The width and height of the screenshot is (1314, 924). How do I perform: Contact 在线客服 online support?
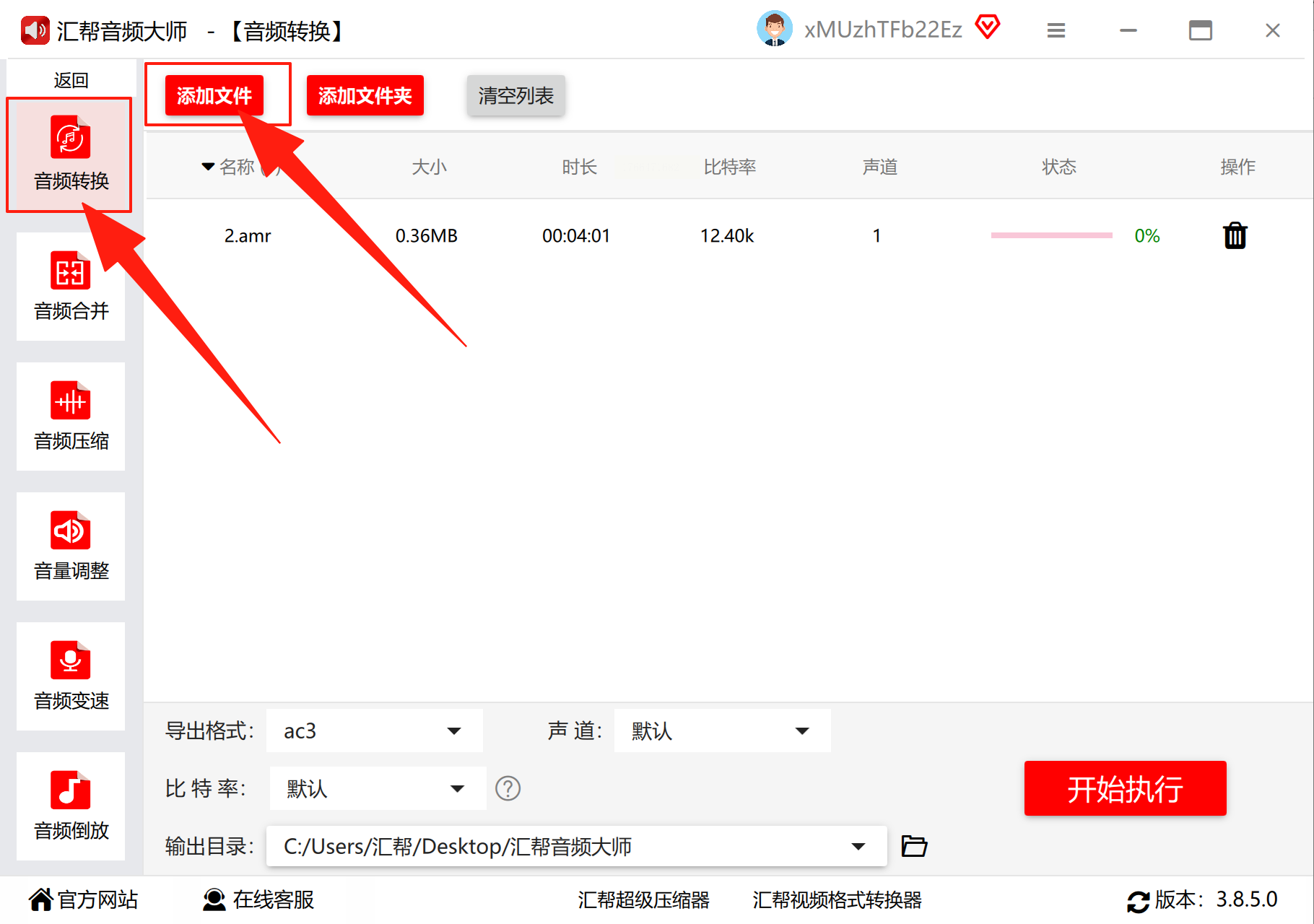click(258, 899)
